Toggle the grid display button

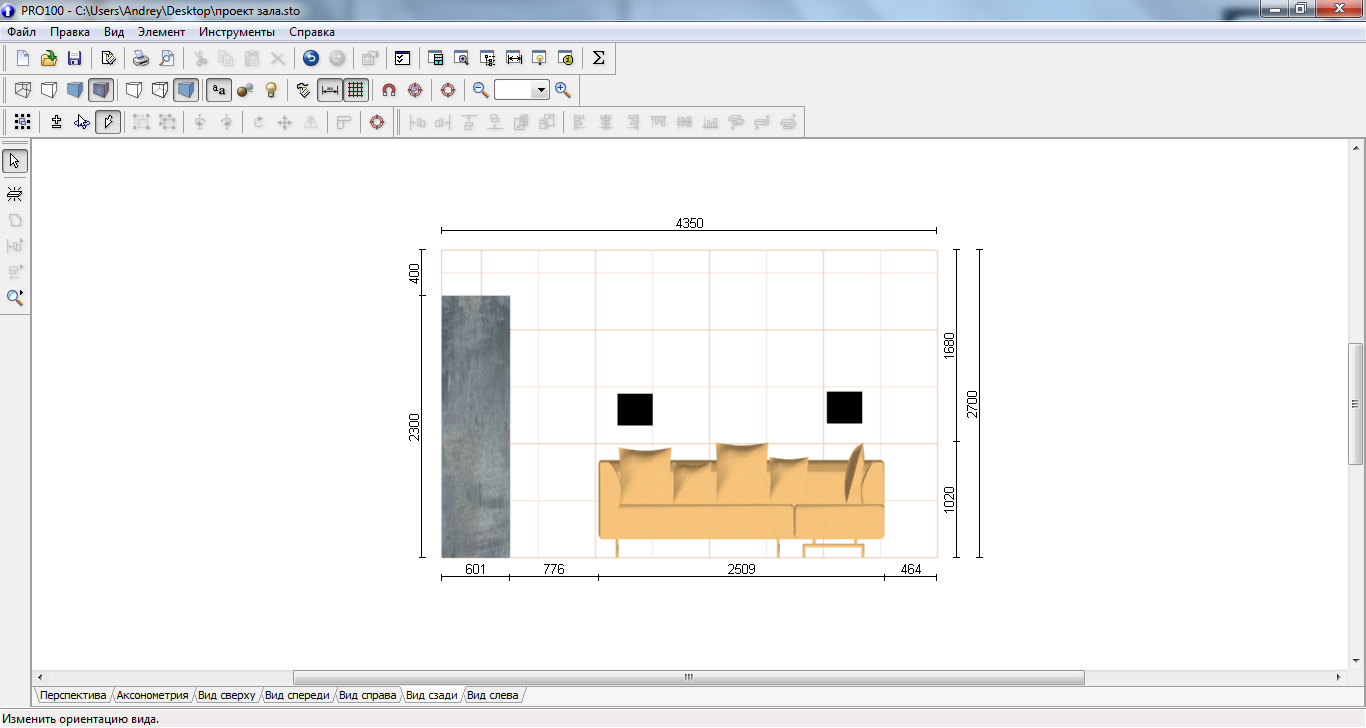tap(355, 90)
